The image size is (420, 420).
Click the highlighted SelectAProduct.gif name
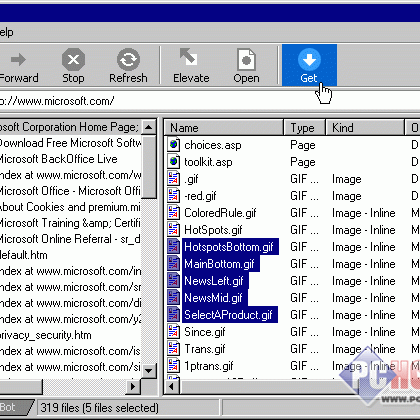[230, 315]
